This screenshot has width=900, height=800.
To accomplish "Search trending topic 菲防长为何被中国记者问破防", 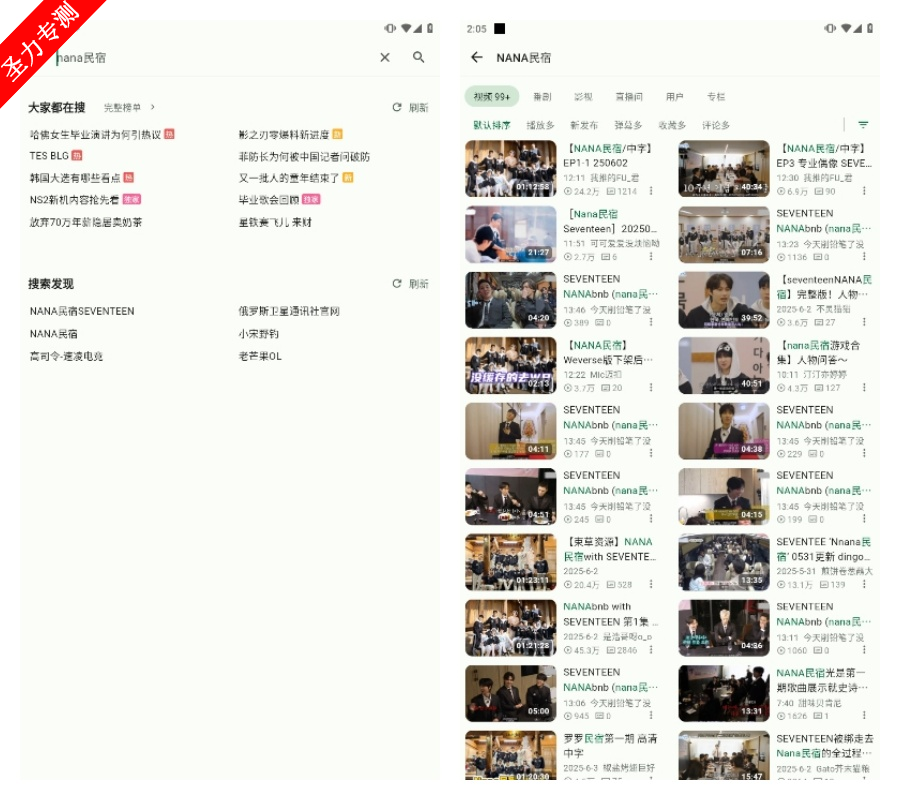I will 304,157.
